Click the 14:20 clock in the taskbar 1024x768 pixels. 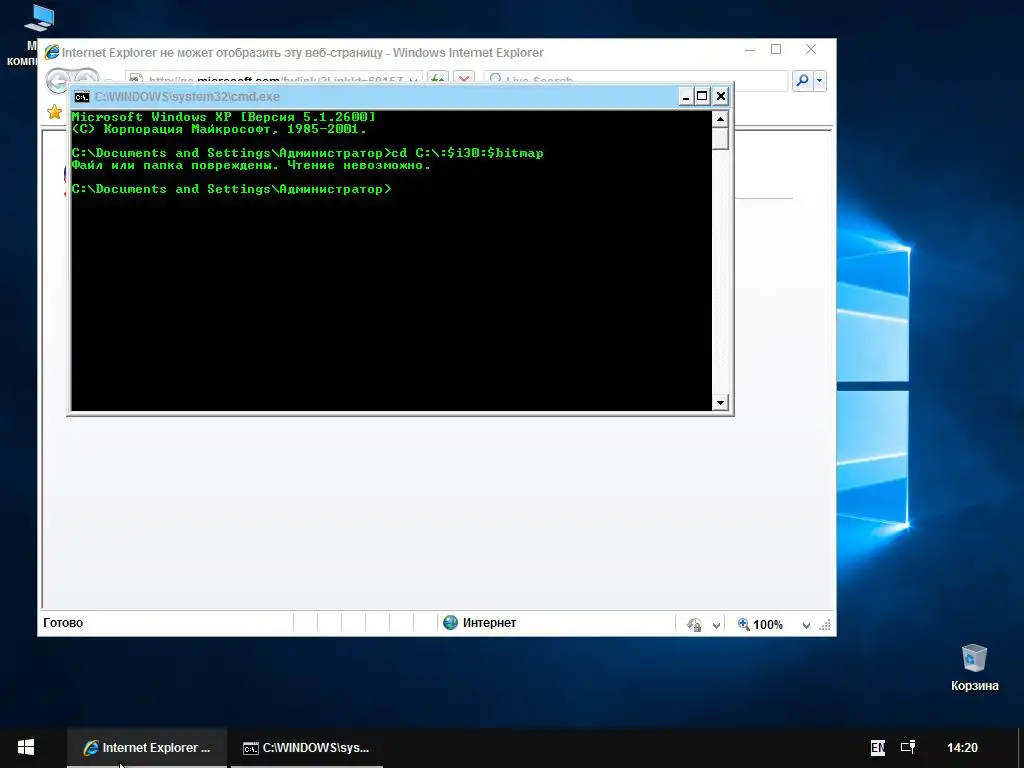point(963,748)
